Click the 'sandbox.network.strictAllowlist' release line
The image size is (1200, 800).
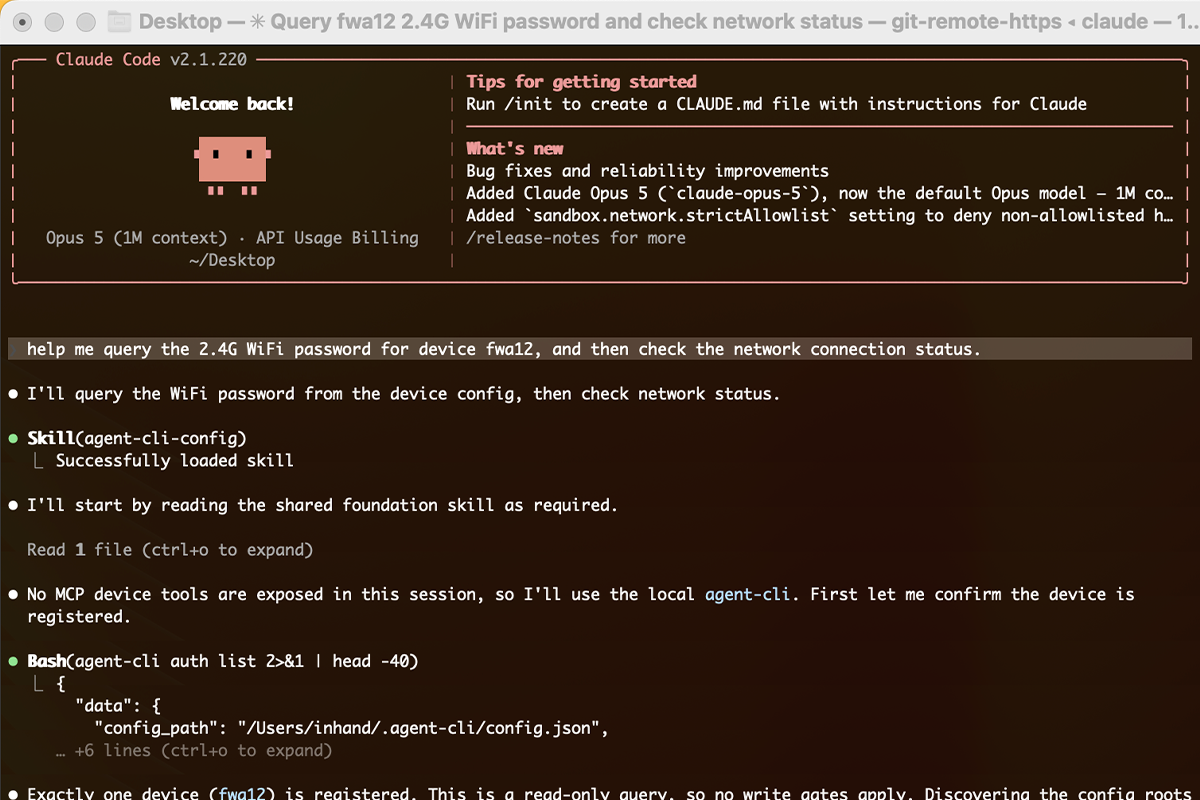point(818,215)
